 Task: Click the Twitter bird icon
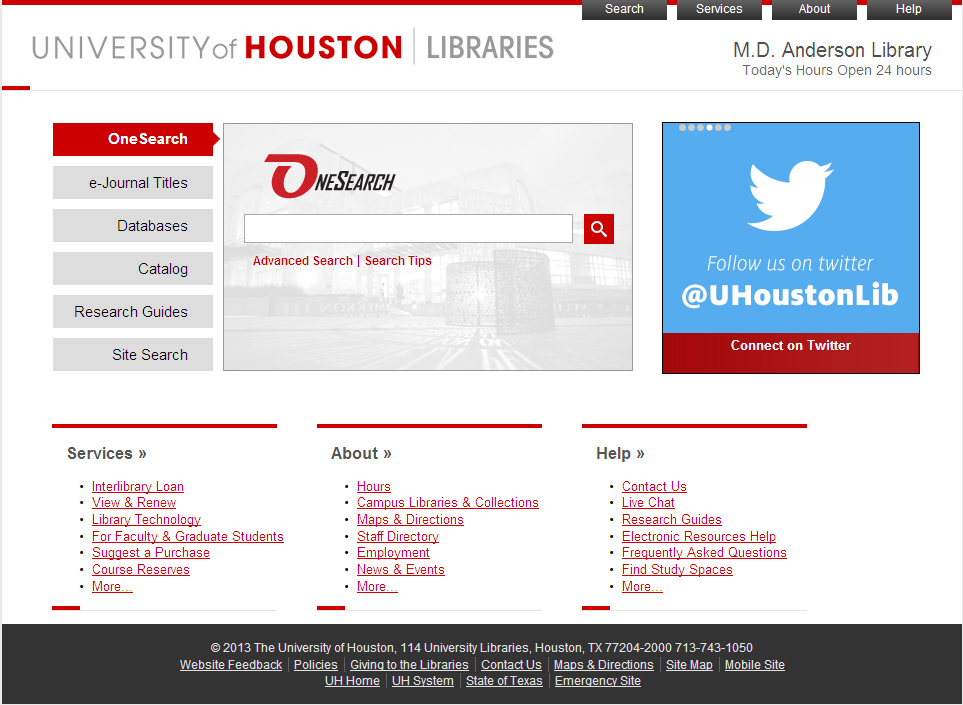pos(791,195)
